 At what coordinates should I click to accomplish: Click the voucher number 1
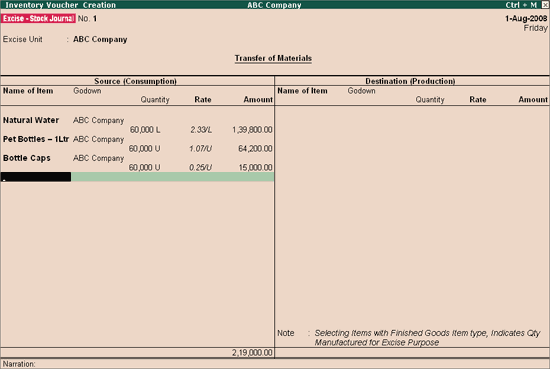[95, 19]
